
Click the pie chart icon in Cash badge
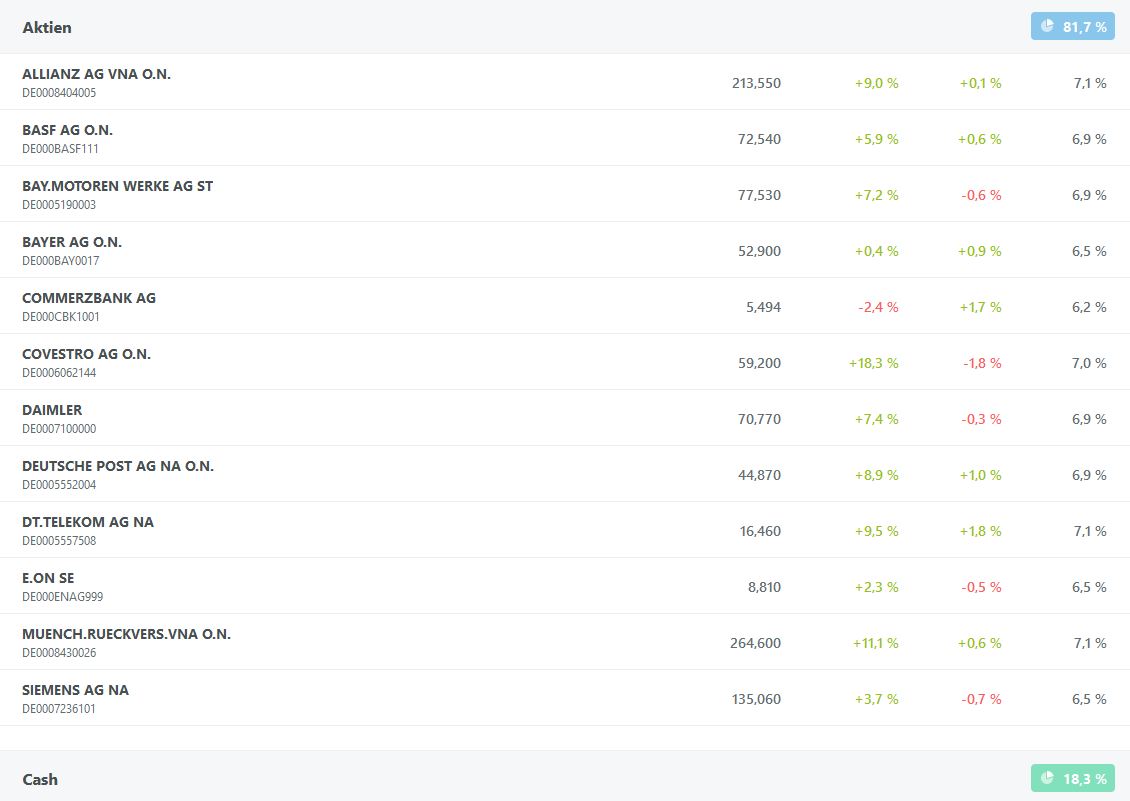coord(1047,778)
